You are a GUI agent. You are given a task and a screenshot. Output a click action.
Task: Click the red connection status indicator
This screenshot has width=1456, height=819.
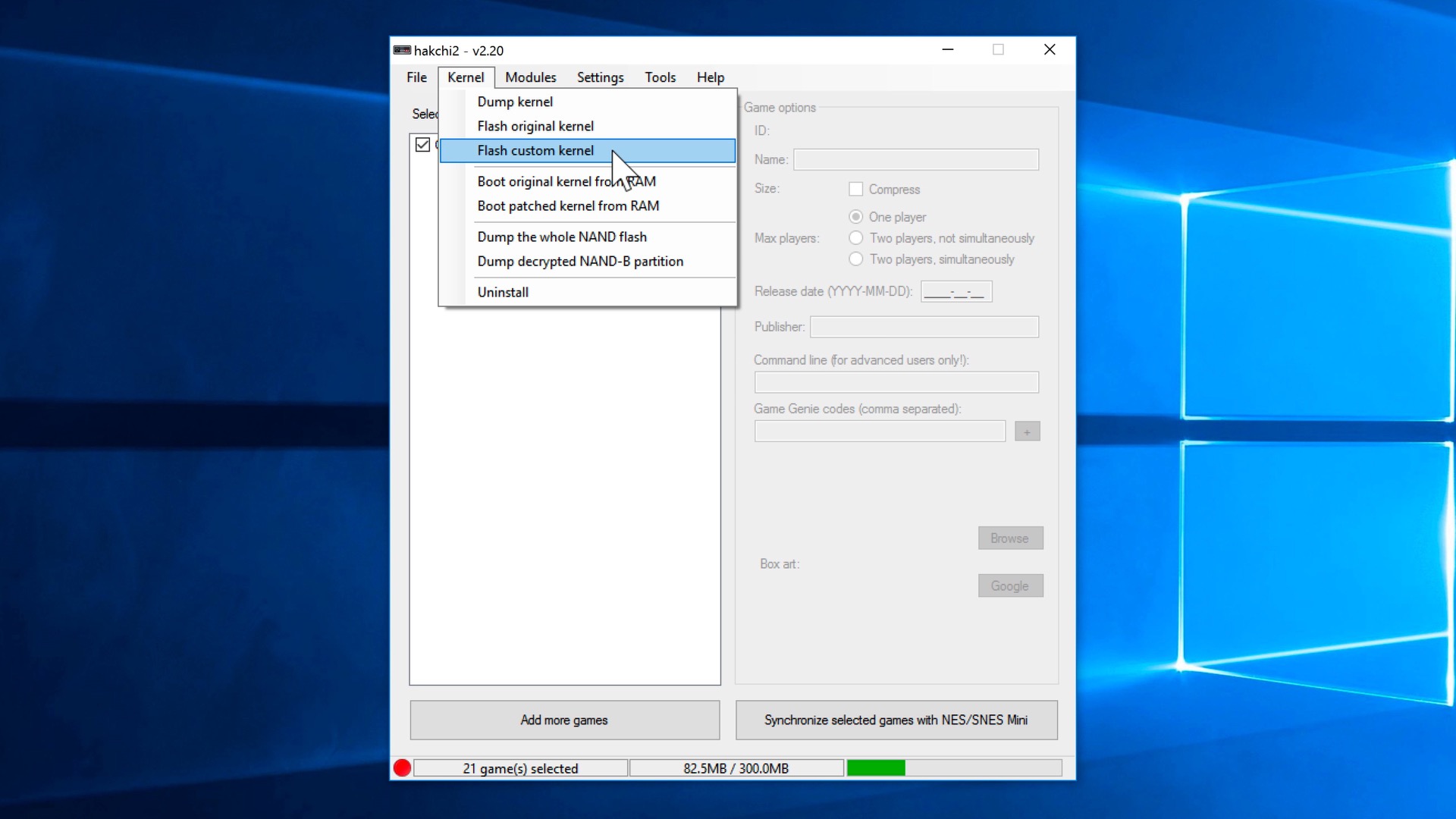402,768
